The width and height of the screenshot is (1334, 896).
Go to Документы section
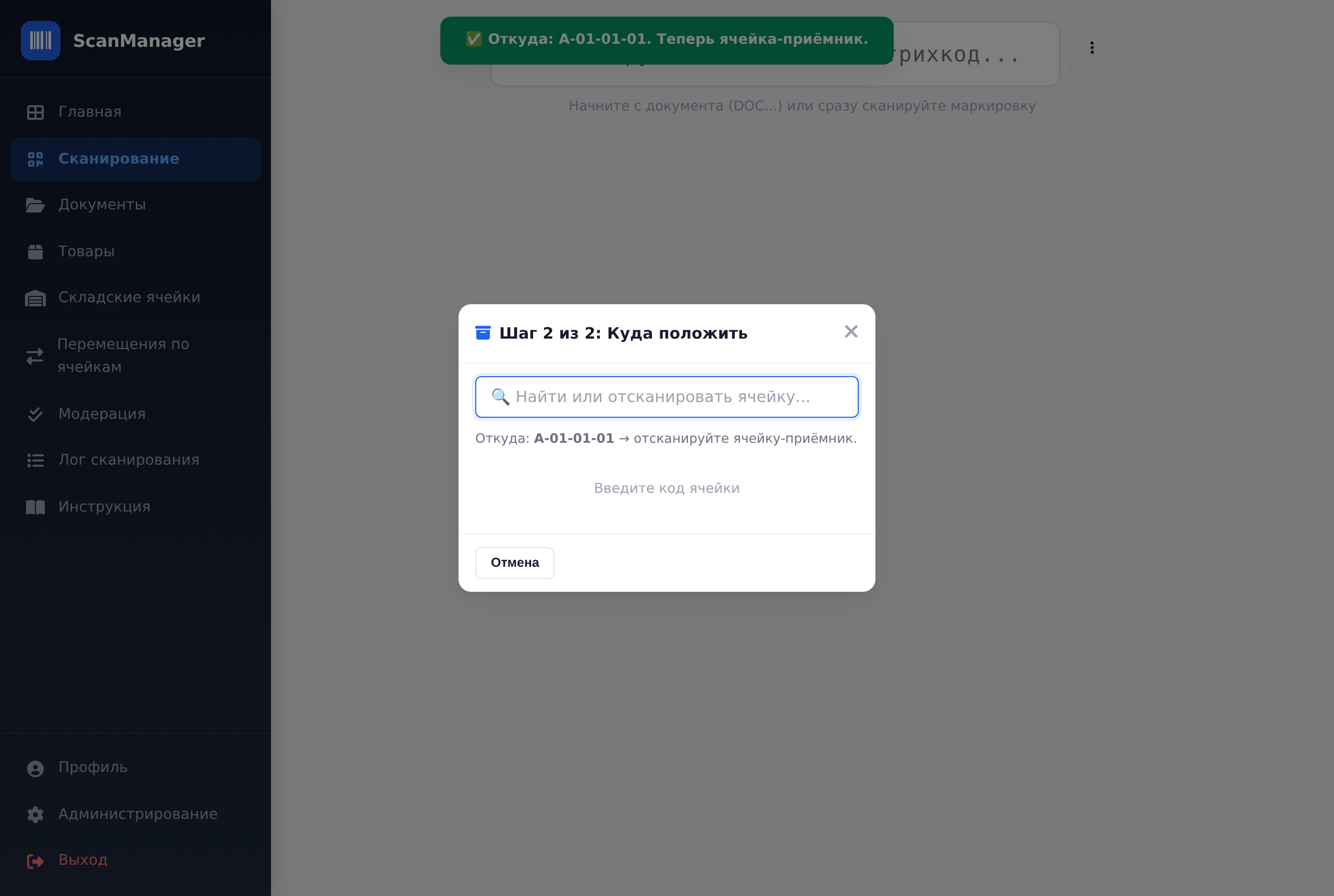pyautogui.click(x=135, y=205)
